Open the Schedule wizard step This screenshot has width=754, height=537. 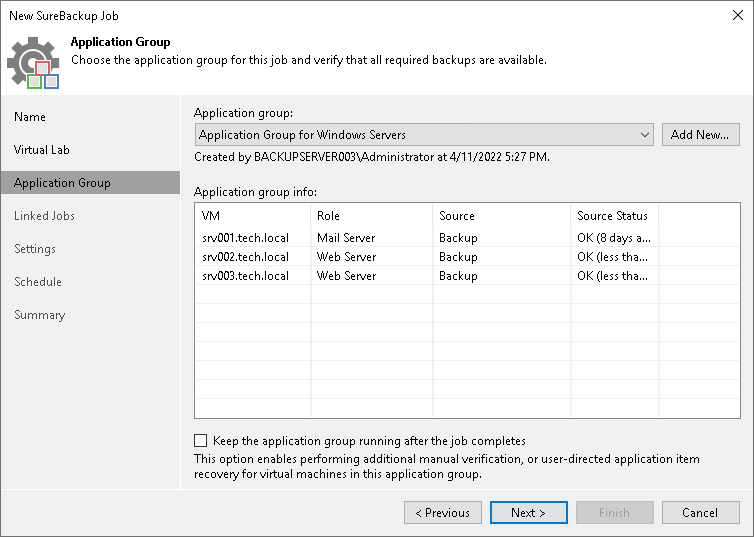(x=38, y=282)
